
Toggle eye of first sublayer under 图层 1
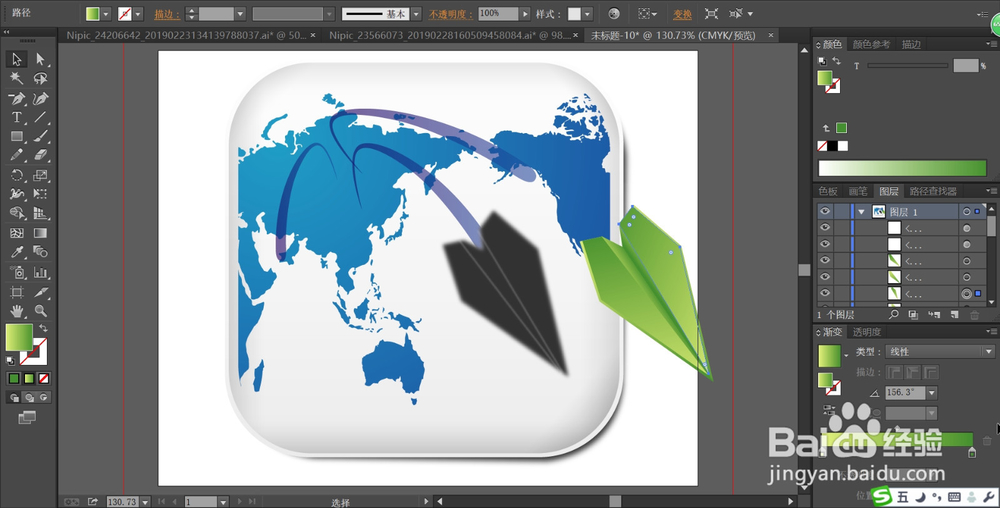click(x=825, y=228)
